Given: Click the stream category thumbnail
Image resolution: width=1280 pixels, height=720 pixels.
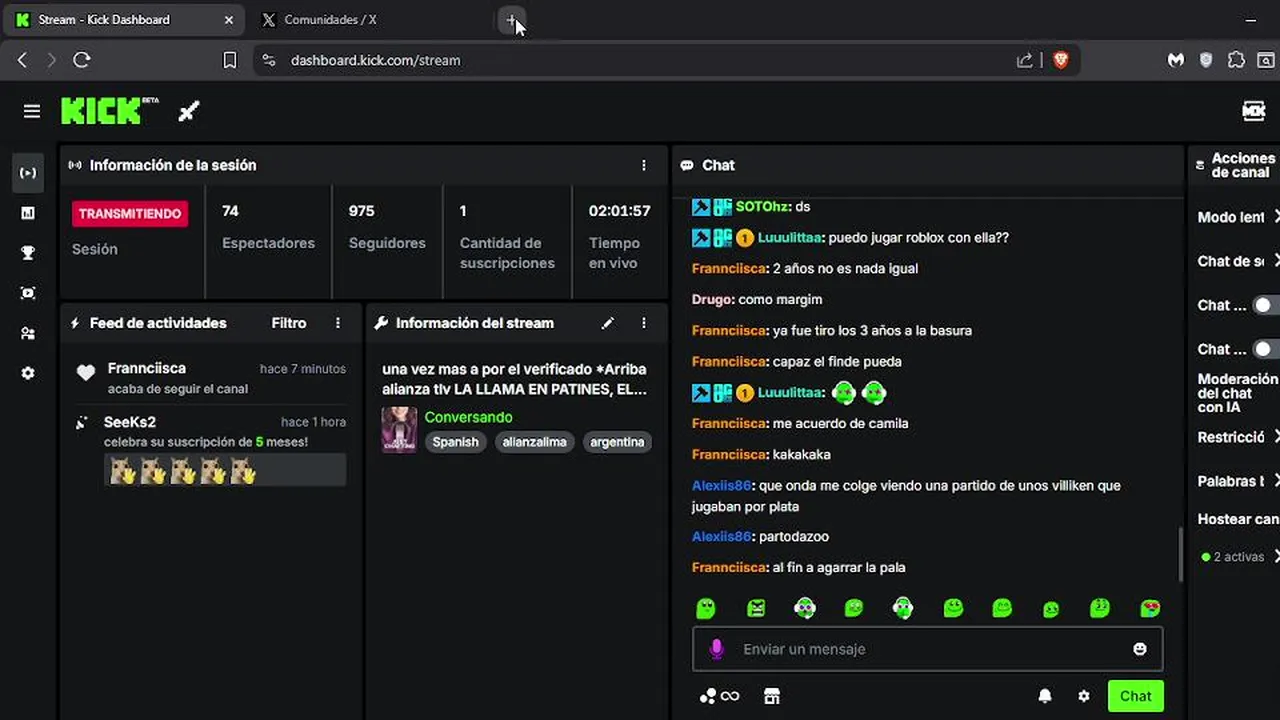Looking at the screenshot, I should point(399,430).
